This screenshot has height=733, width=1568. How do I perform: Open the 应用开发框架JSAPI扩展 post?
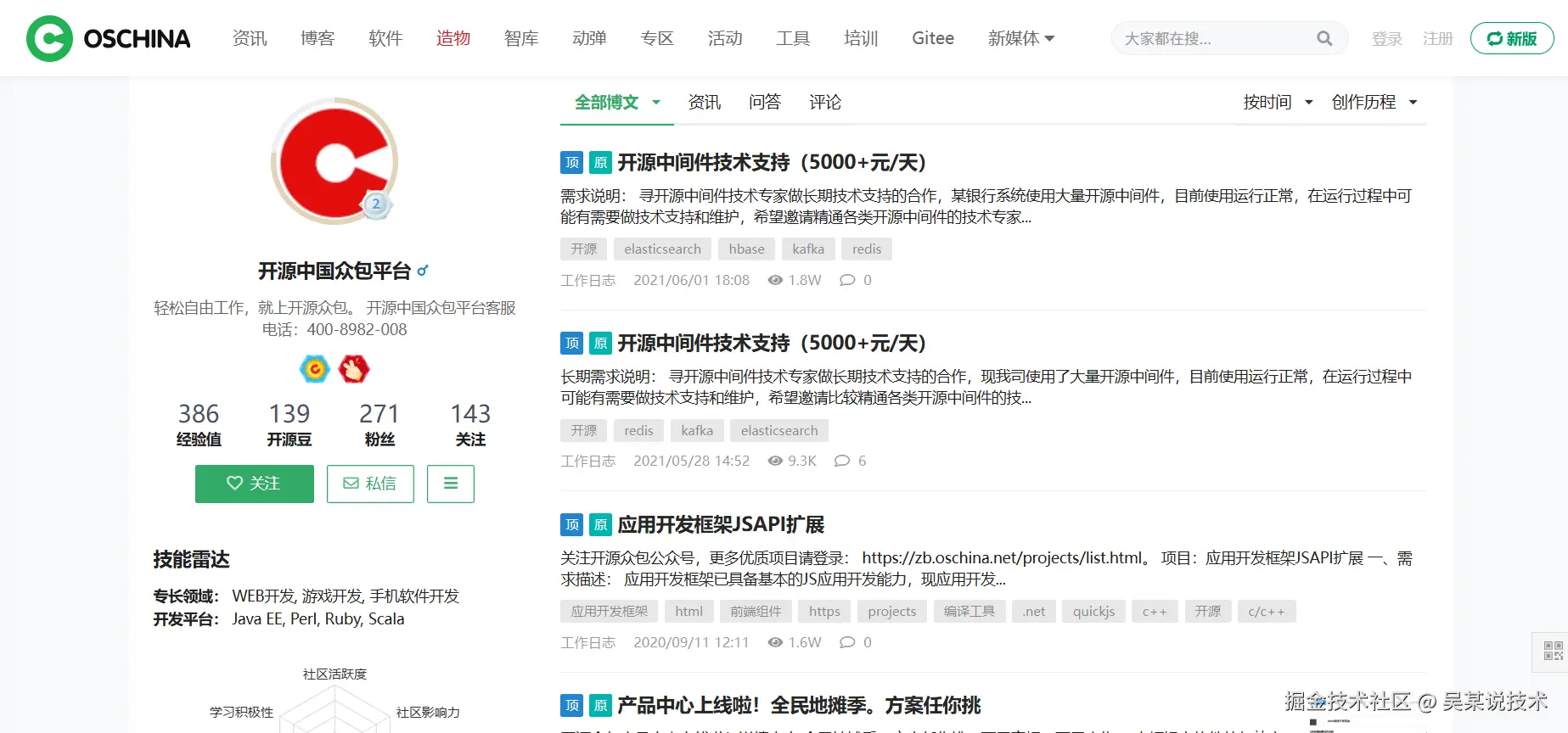tap(721, 524)
